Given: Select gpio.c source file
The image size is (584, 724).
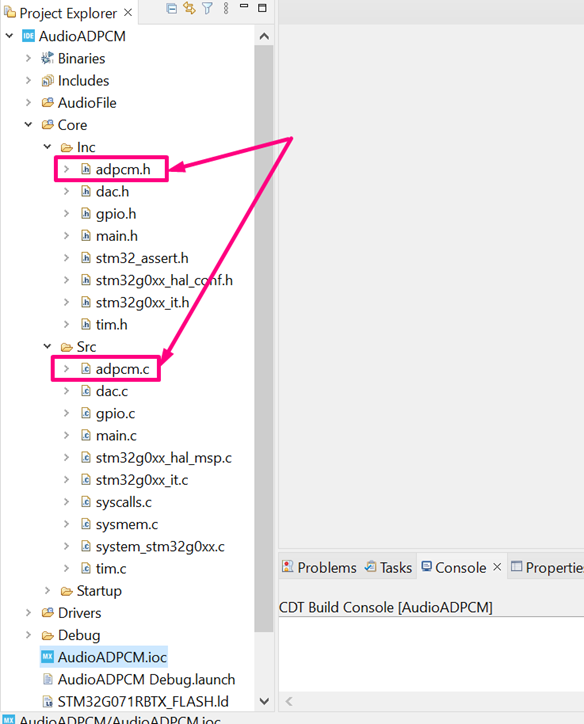Looking at the screenshot, I should click(x=115, y=413).
